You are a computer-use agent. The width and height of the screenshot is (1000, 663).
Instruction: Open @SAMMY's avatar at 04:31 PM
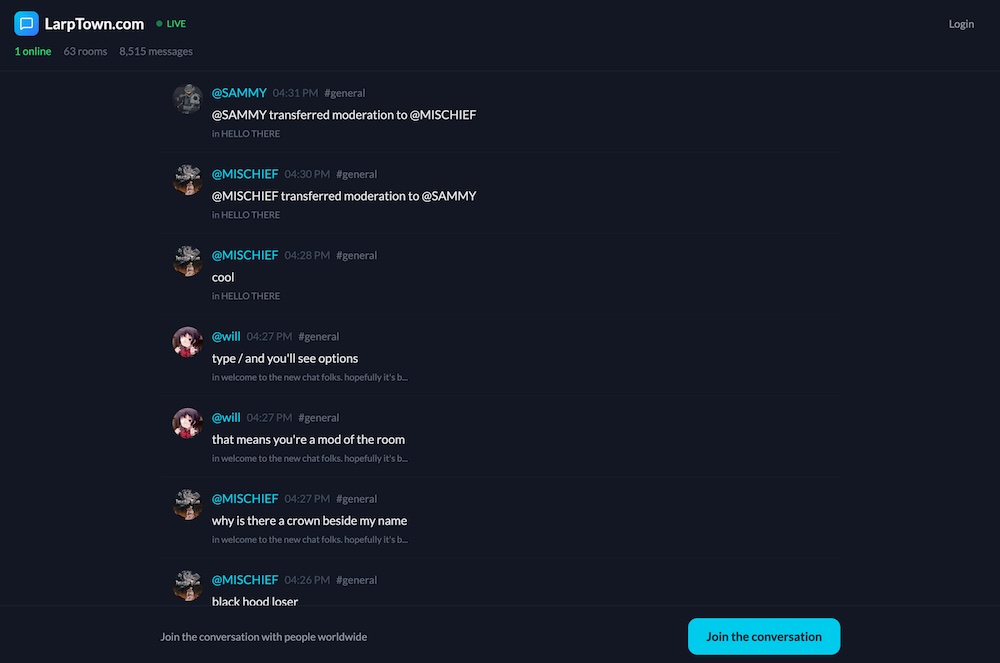(188, 99)
